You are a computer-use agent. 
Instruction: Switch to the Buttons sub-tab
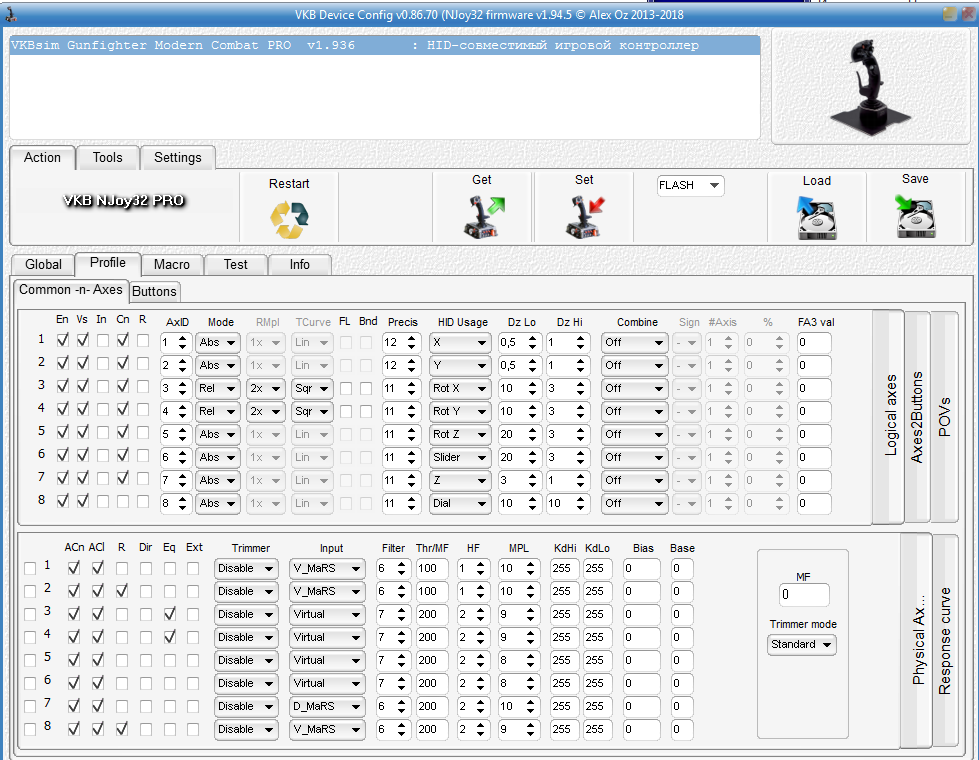pyautogui.click(x=154, y=291)
